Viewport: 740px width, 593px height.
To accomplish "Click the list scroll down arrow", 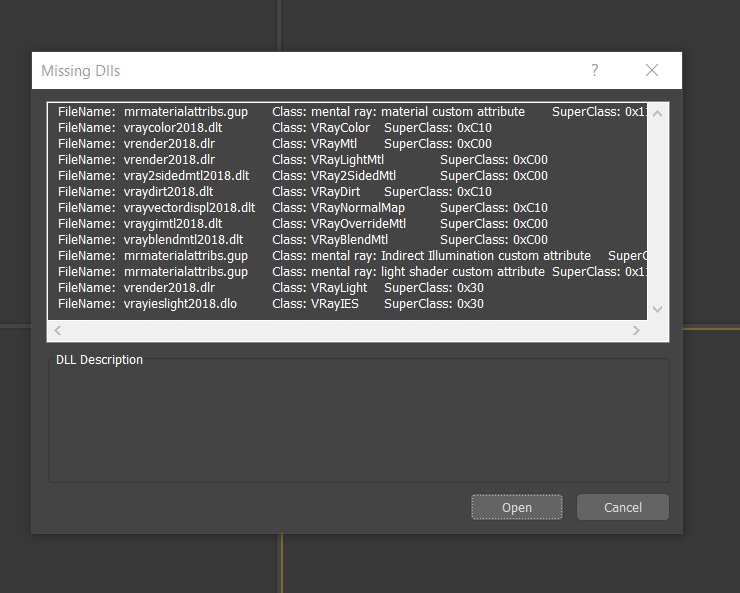I will click(x=657, y=309).
